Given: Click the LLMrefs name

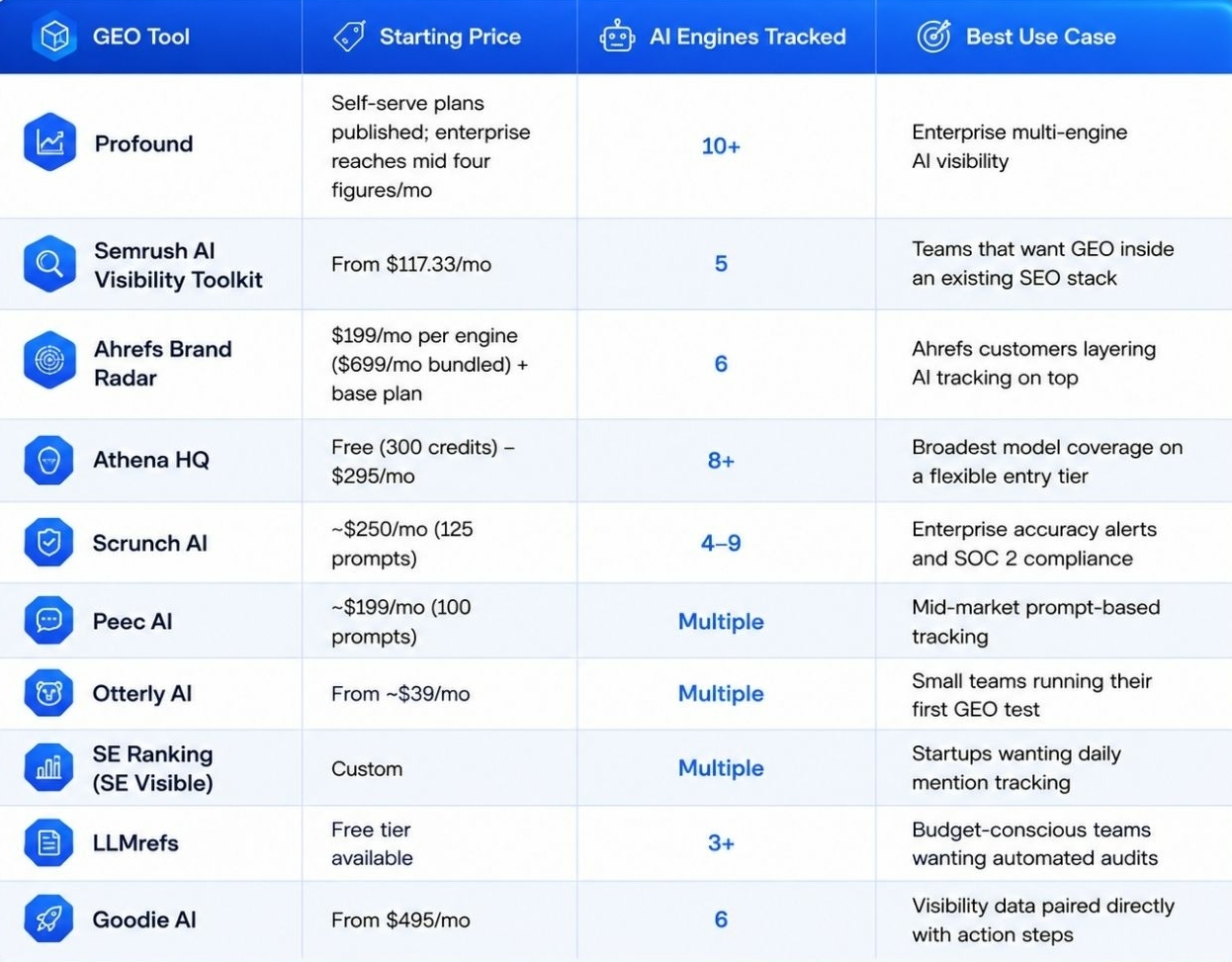Looking at the screenshot, I should coord(135,842).
